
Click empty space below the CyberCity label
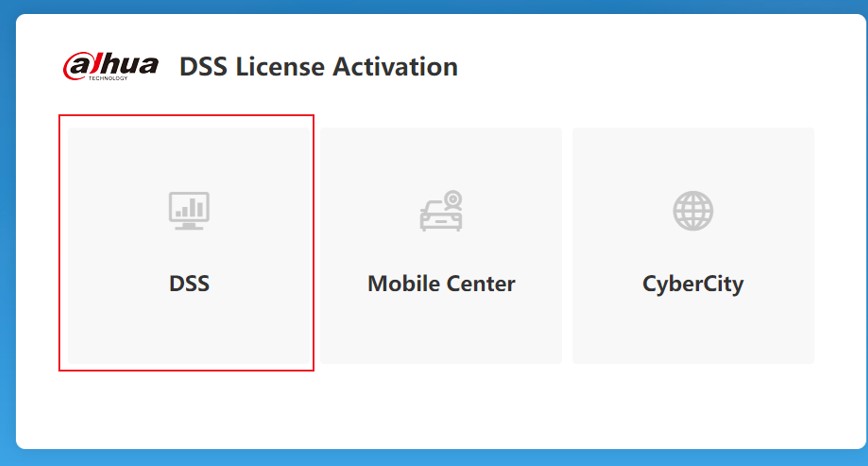click(693, 330)
